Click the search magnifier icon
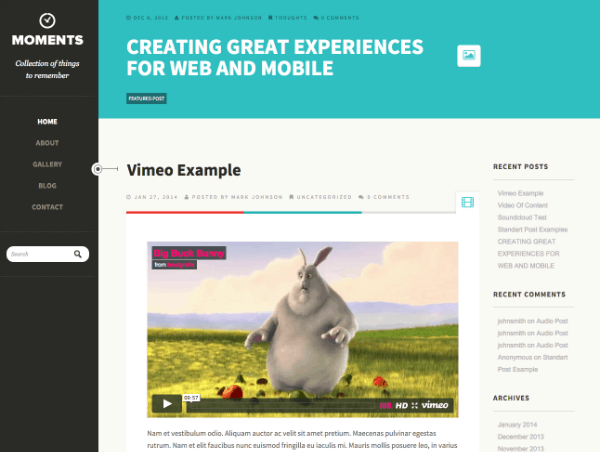The width and height of the screenshot is (600, 452). point(78,254)
